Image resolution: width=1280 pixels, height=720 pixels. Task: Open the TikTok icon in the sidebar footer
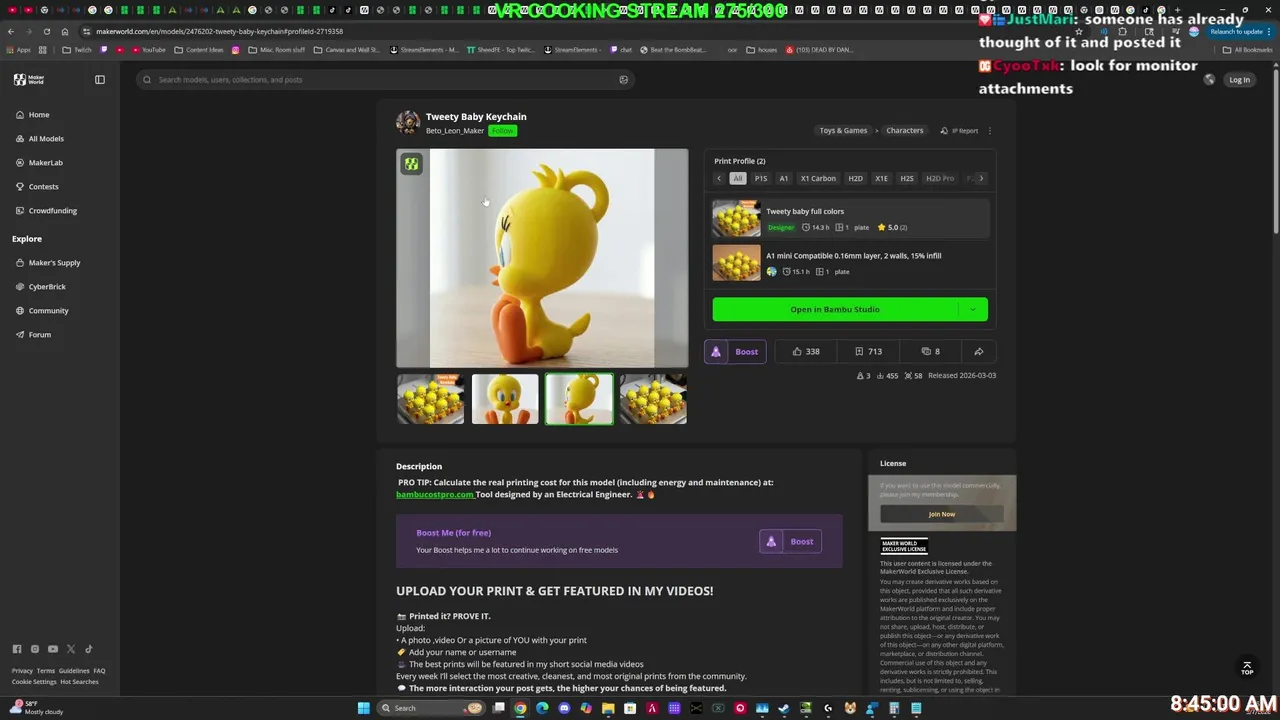coord(88,649)
